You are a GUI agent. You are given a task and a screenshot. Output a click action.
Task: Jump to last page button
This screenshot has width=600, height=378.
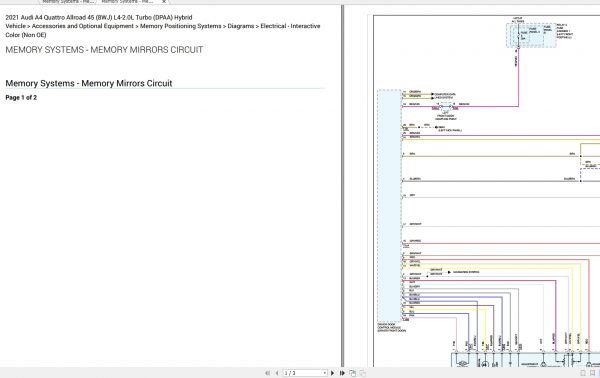[x=342, y=373]
